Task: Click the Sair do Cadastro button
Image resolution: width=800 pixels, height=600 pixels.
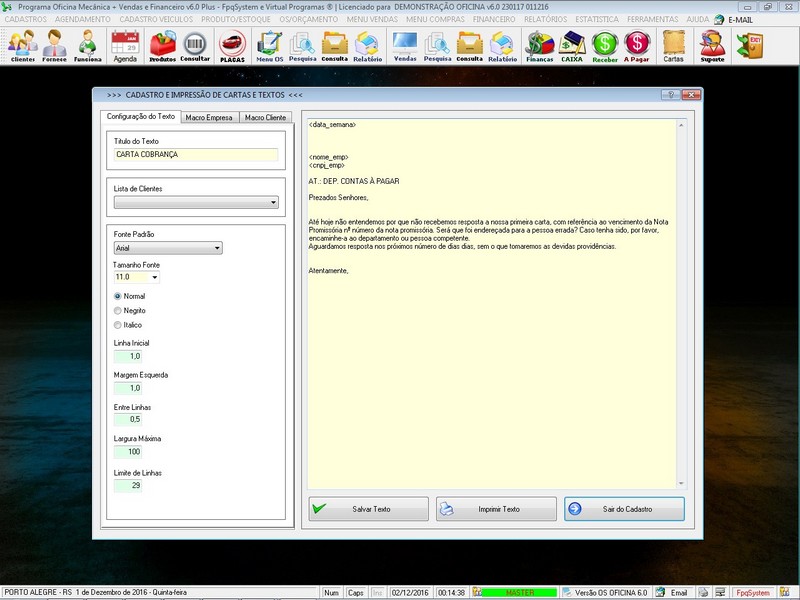Action: pos(624,509)
